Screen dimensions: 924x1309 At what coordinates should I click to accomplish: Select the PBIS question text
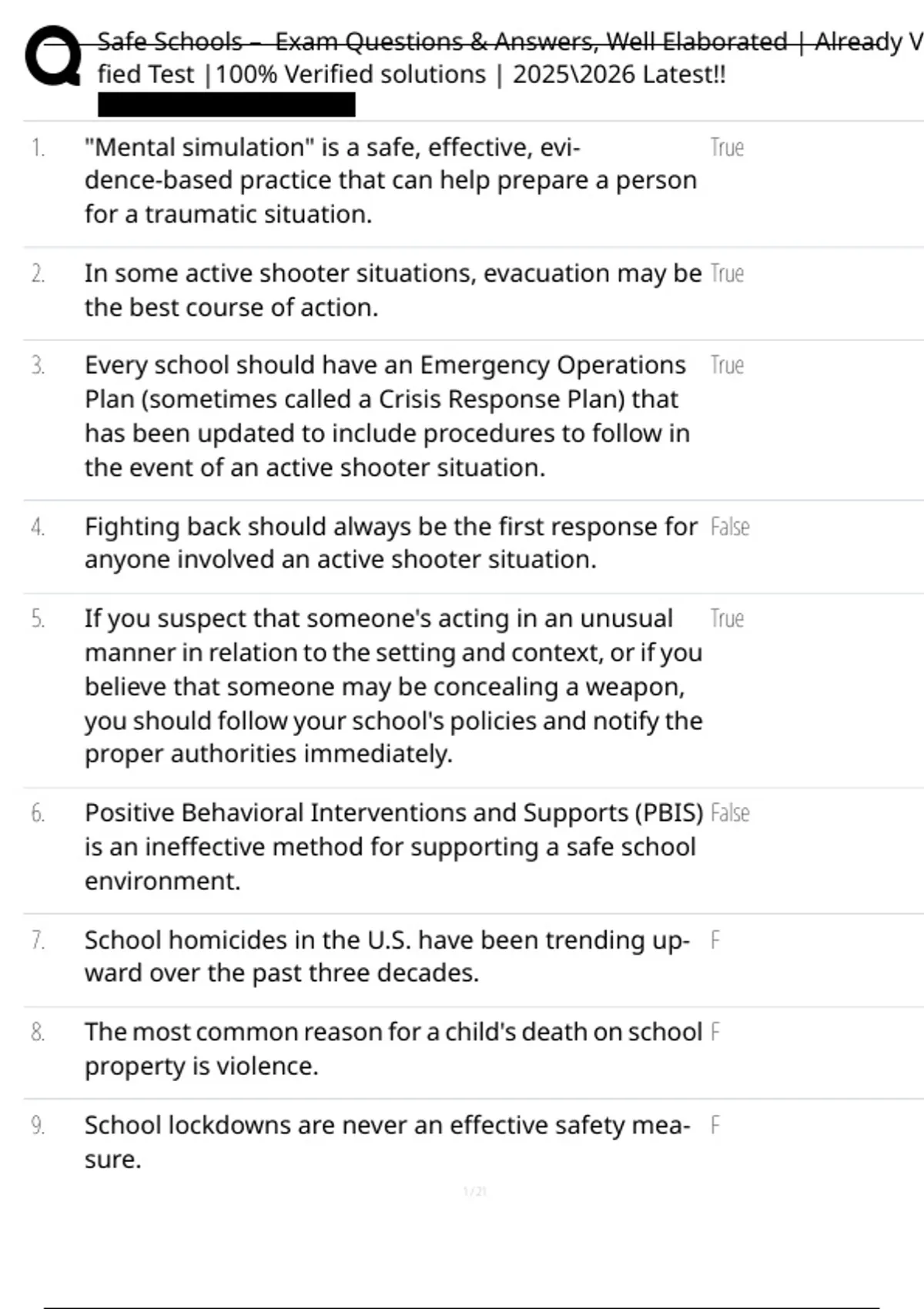pyautogui.click(x=393, y=846)
